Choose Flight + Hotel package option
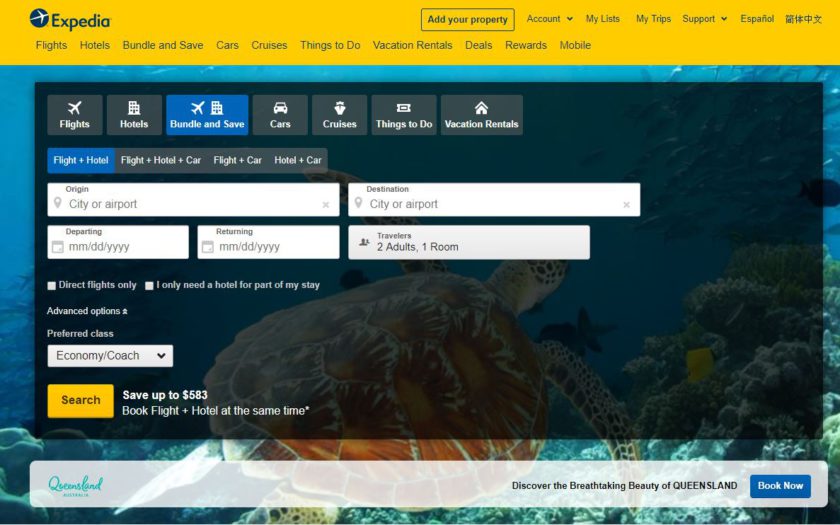Screen dimensions: 840x525 (81, 160)
